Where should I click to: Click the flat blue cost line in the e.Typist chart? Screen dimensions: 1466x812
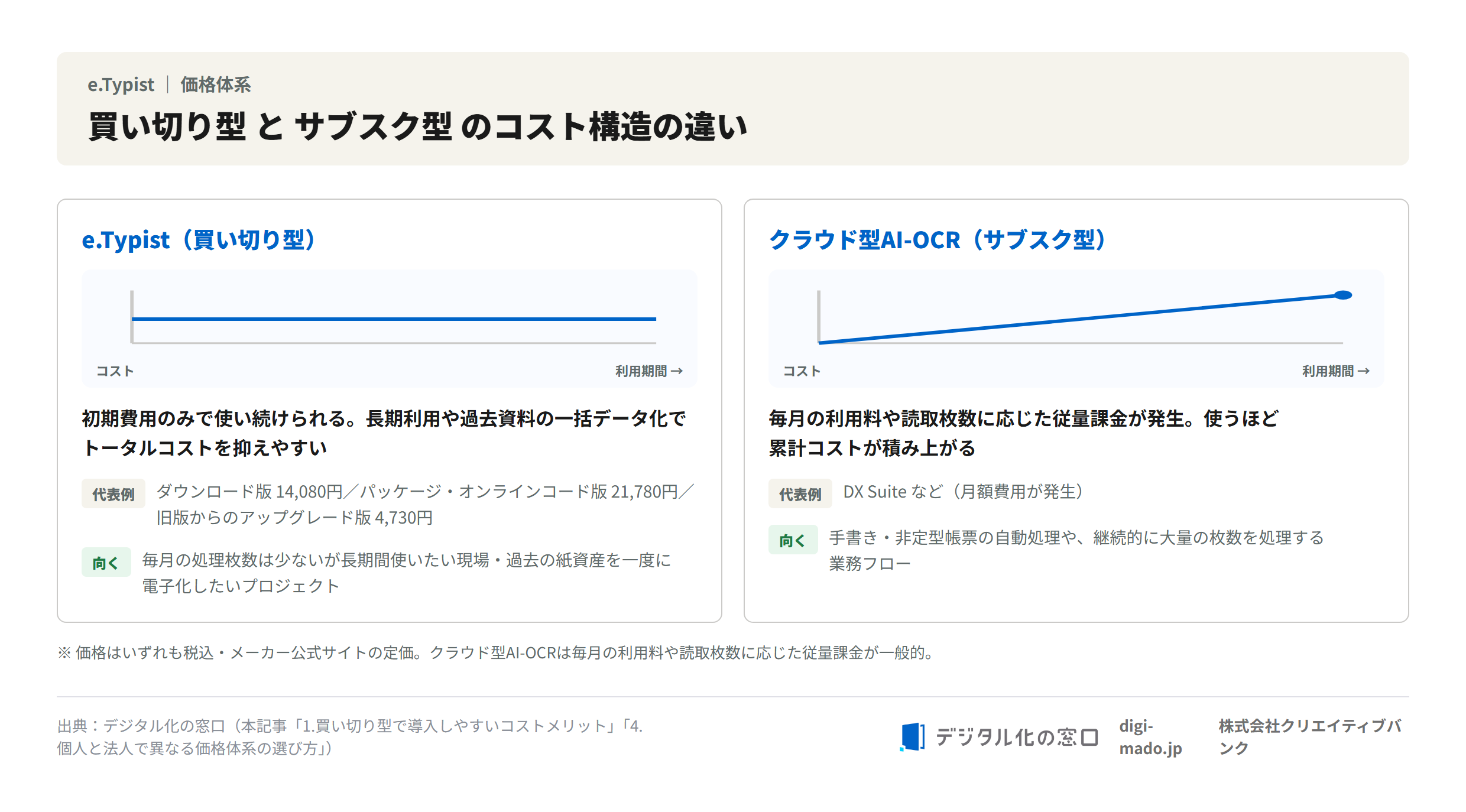click(x=394, y=319)
